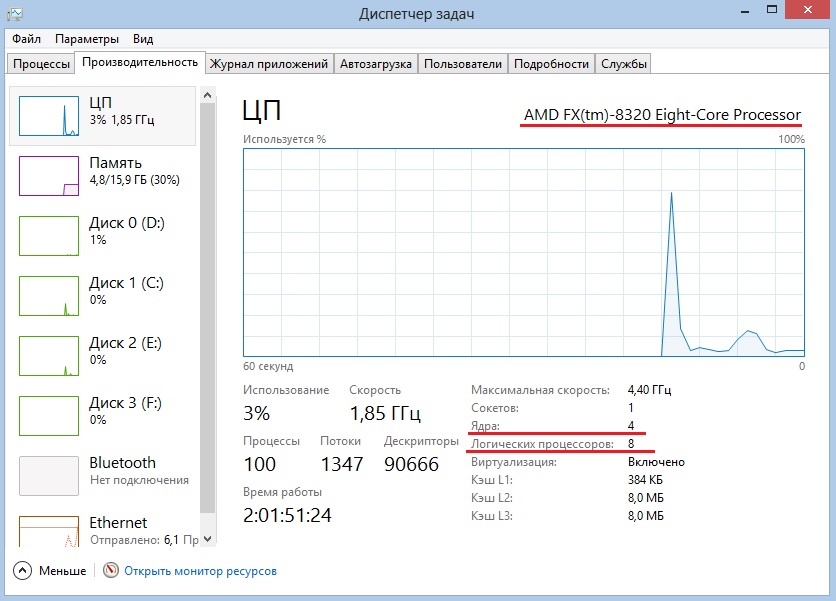The image size is (836, 601).
Task: Click the Ядра label
Action: pos(485,426)
